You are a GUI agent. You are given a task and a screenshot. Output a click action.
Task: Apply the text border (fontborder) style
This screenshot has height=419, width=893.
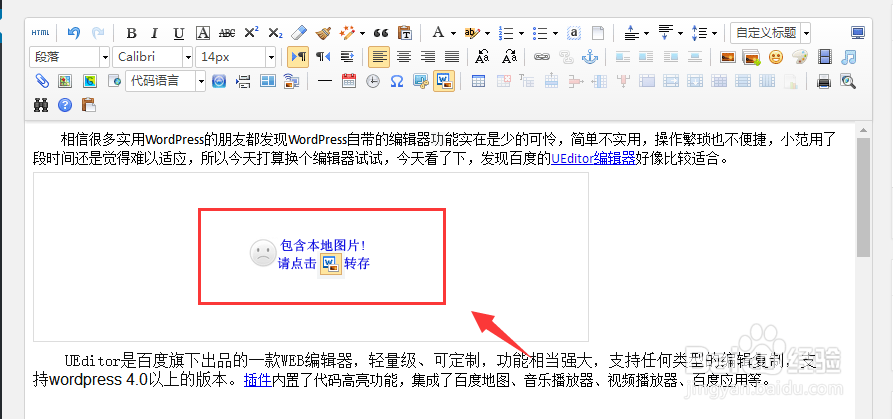[x=203, y=33]
